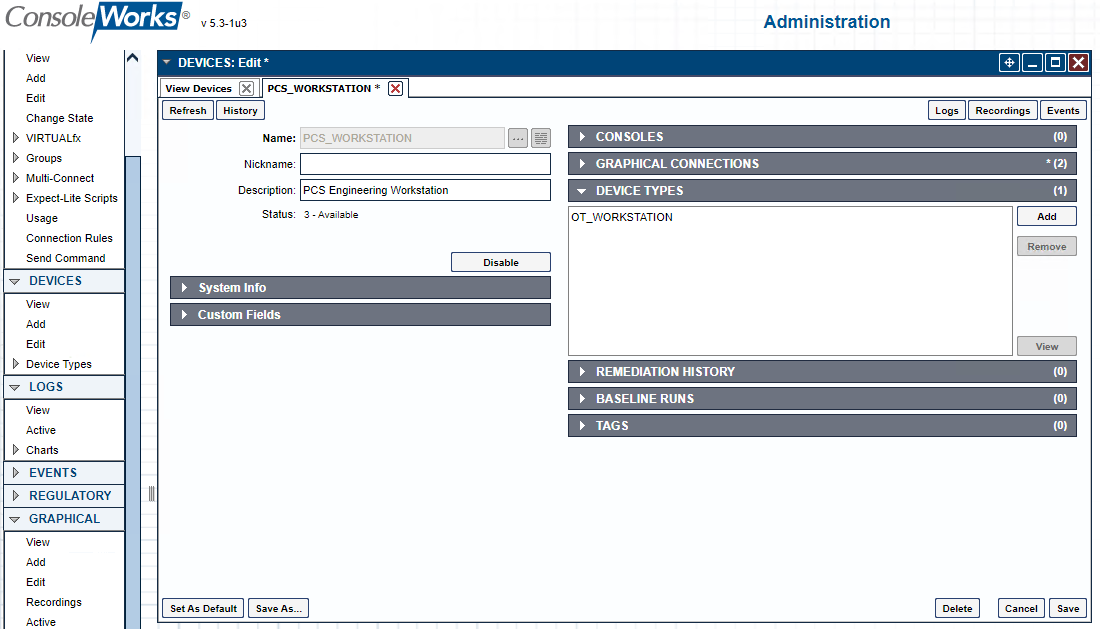1100x629 pixels.
Task: Click the list icon beside Name field
Action: coord(541,138)
